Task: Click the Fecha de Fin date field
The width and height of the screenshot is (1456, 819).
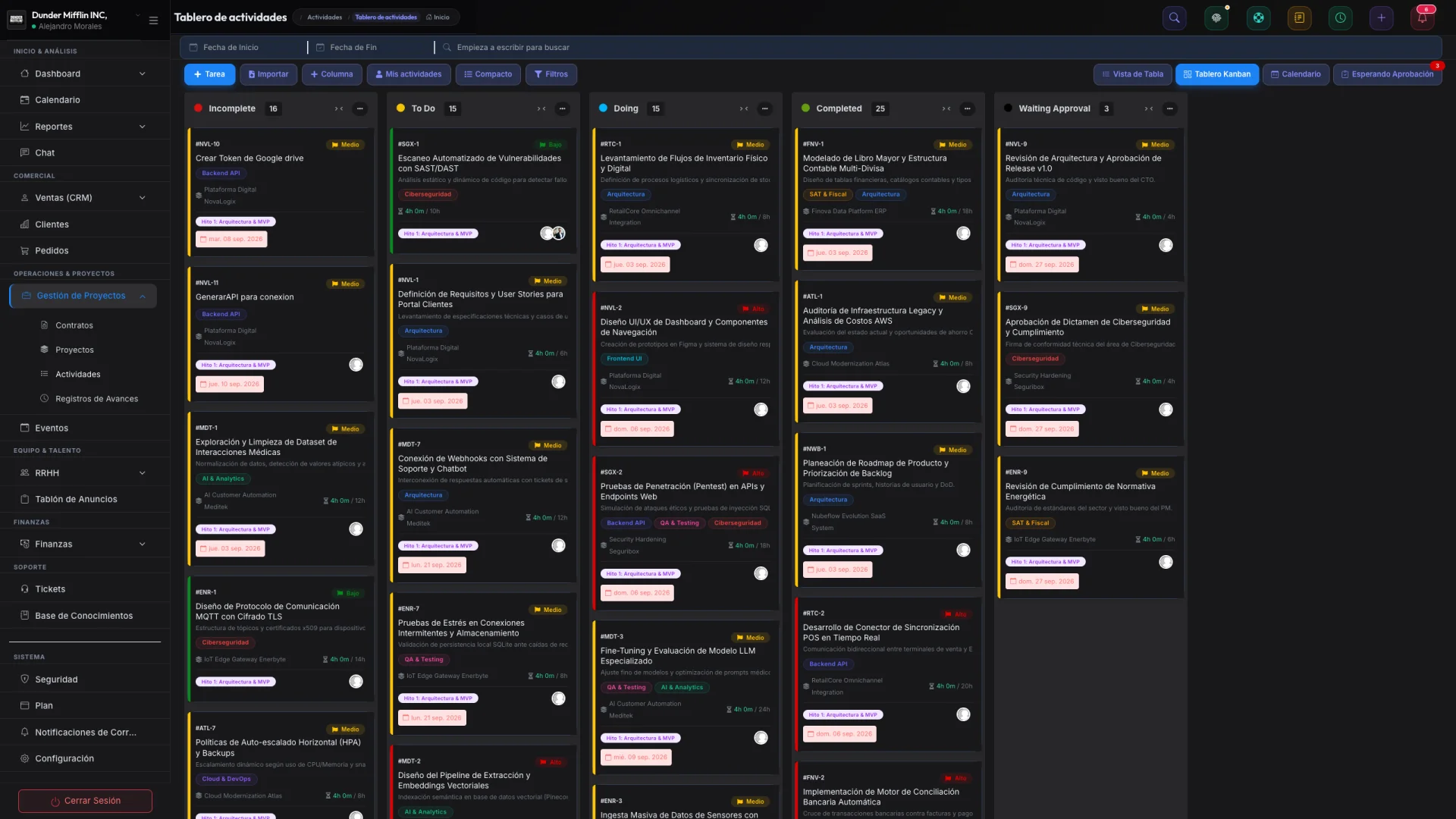Action: 372,47
